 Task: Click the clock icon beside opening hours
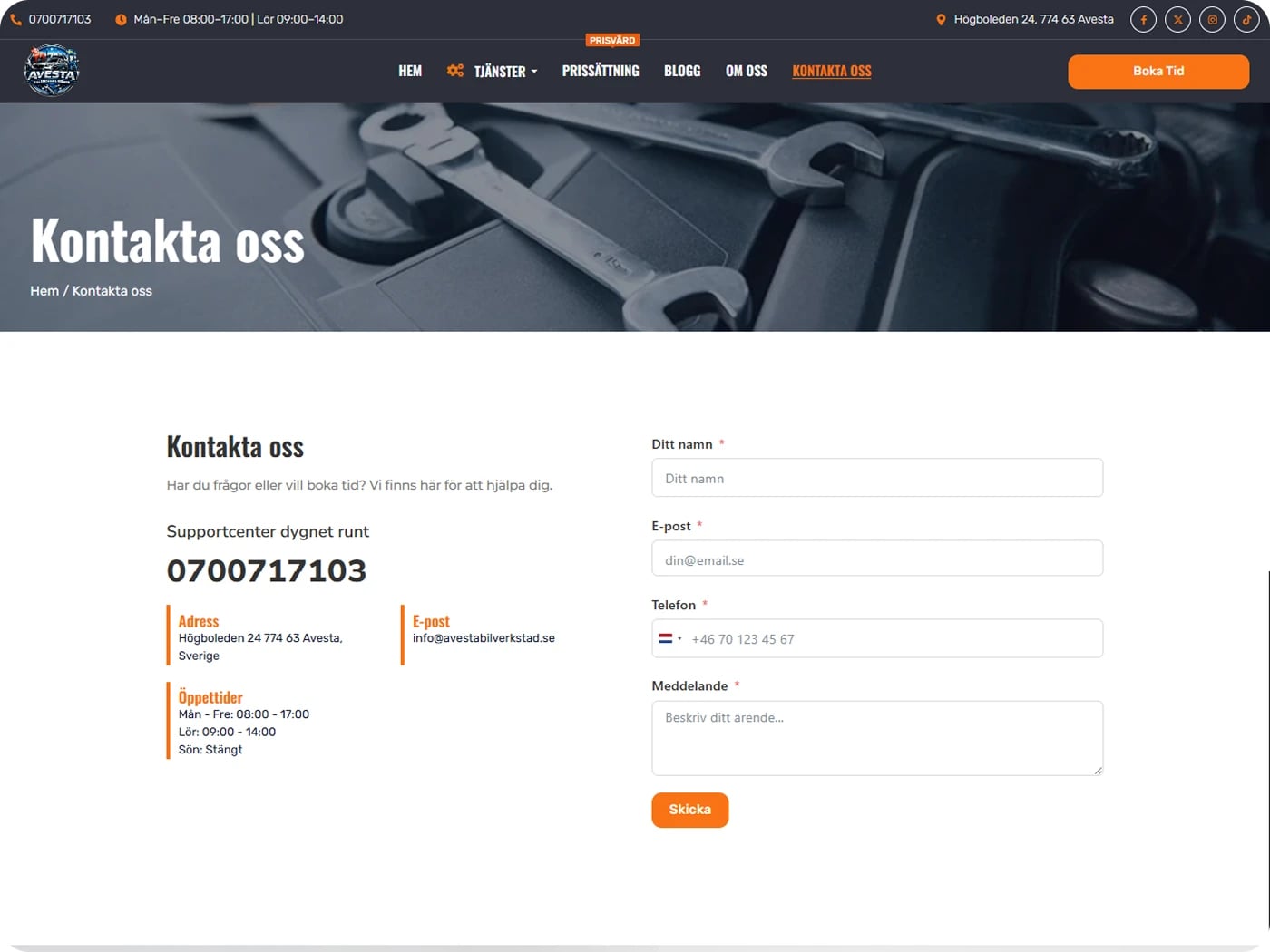121,19
